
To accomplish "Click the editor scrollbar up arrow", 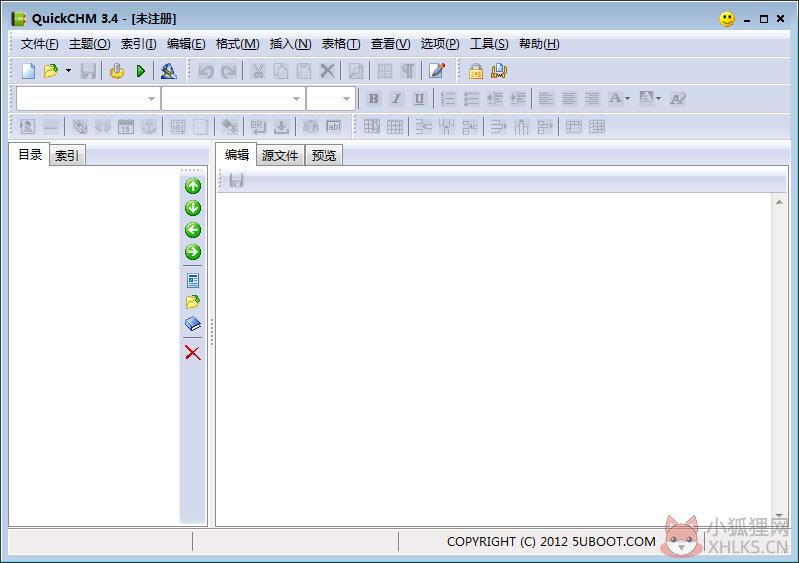I will click(779, 202).
